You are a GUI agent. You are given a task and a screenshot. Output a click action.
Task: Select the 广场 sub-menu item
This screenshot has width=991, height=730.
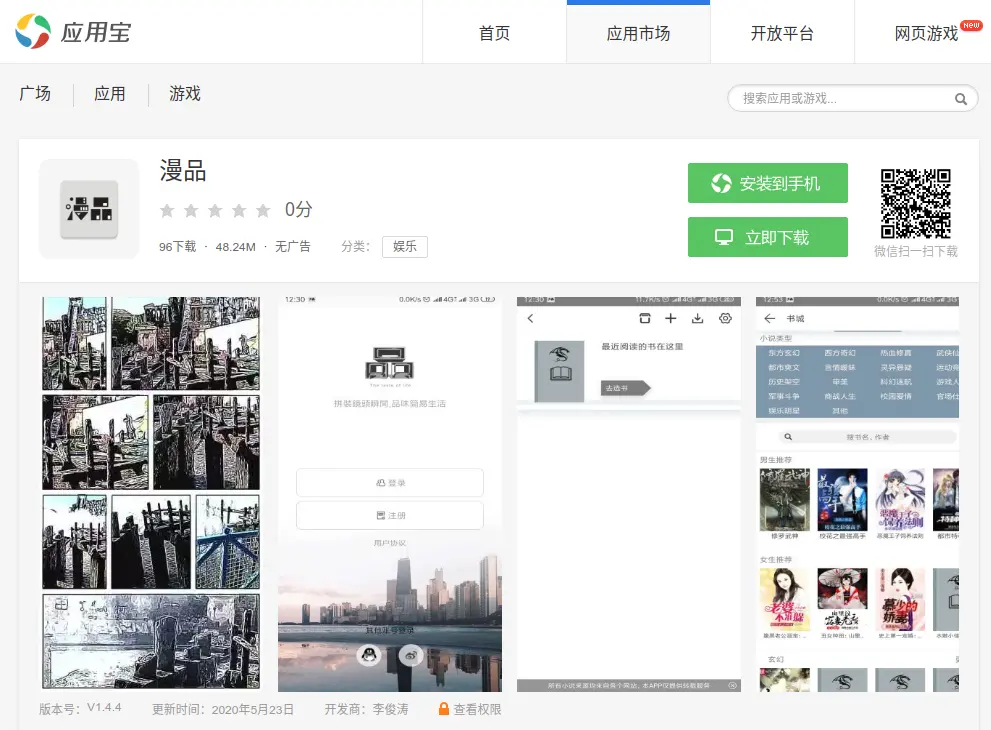(35, 94)
